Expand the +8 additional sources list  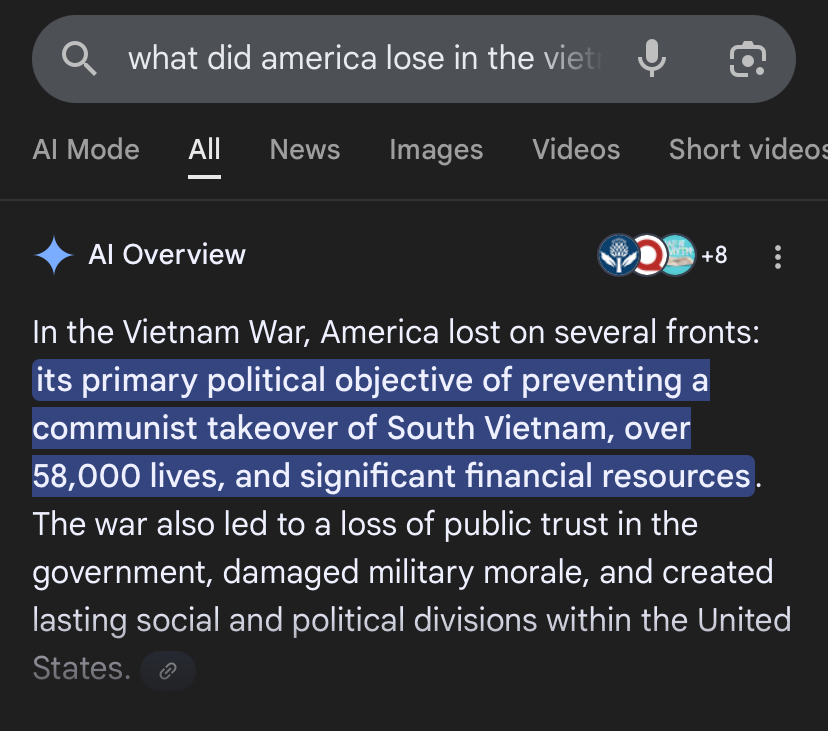(x=714, y=256)
